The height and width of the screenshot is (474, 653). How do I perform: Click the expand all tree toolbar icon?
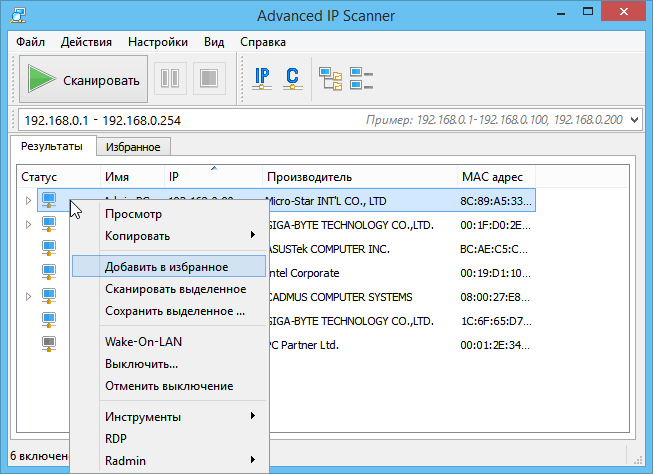tap(329, 77)
